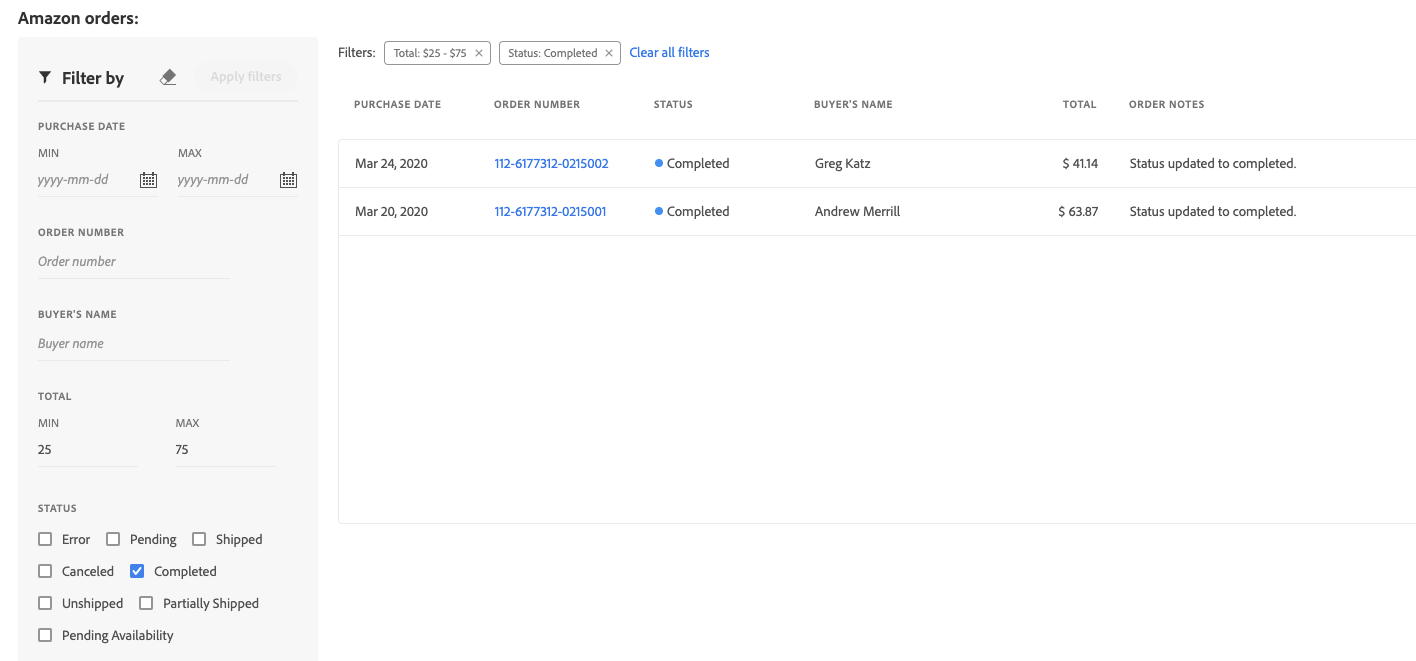Check the Shipped status checkbox
Viewport: 1416px width, 661px height.
click(x=199, y=539)
